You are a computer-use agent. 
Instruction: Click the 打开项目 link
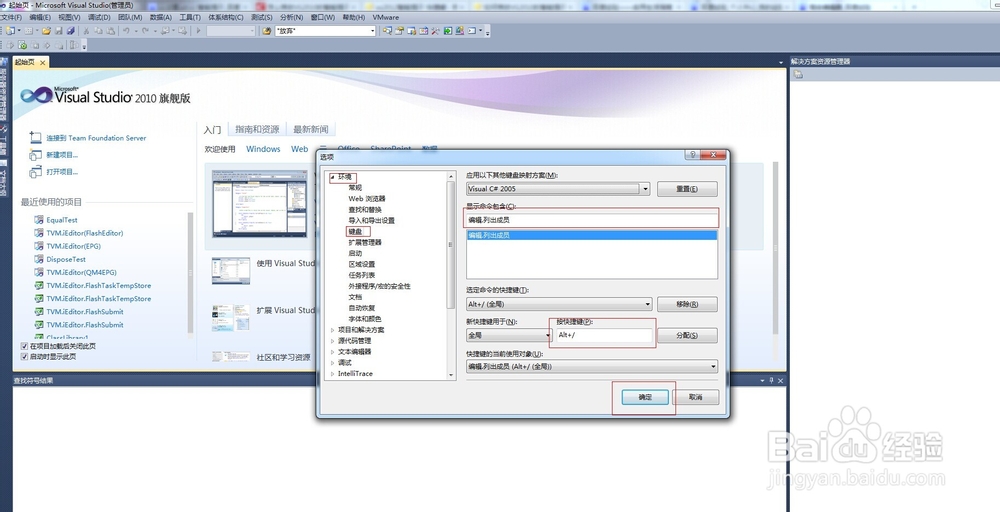click(62, 172)
